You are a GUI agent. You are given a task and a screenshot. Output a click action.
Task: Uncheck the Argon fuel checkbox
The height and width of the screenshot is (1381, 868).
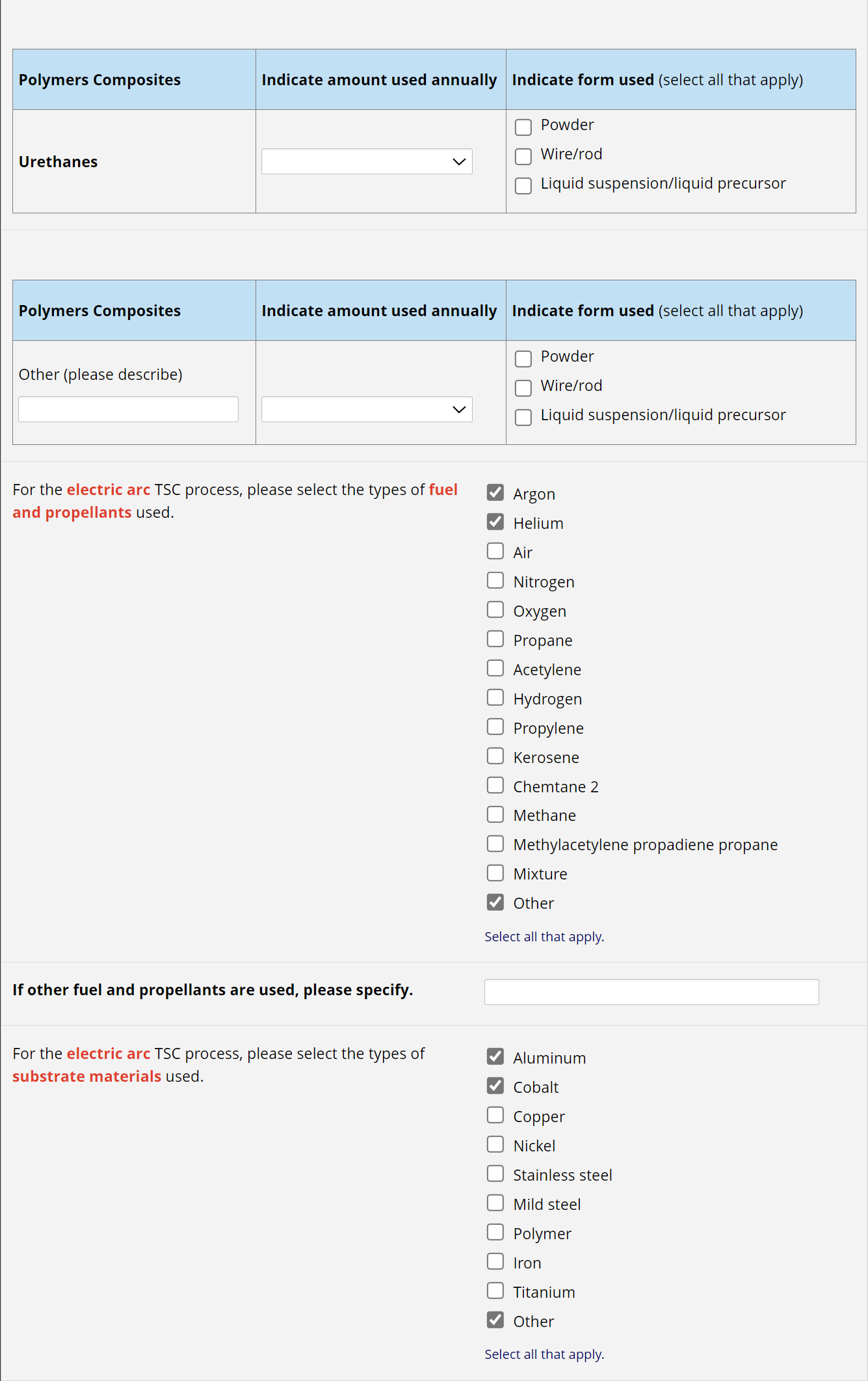(495, 492)
